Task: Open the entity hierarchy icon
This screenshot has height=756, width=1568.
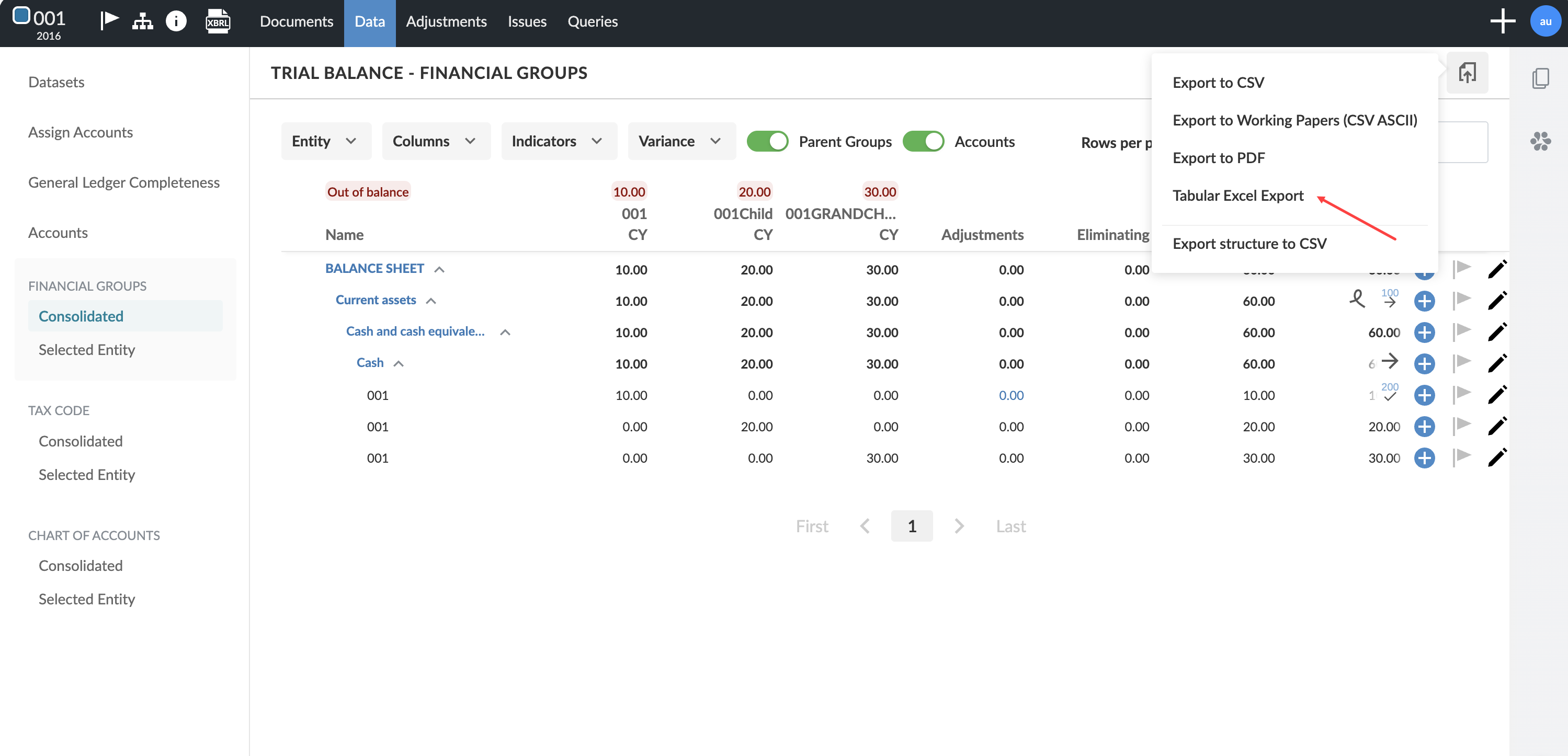Action: [142, 21]
